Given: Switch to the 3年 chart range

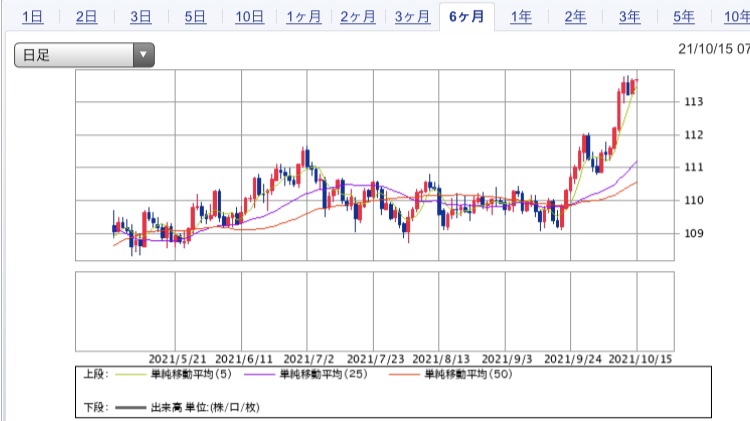Looking at the screenshot, I should [629, 17].
